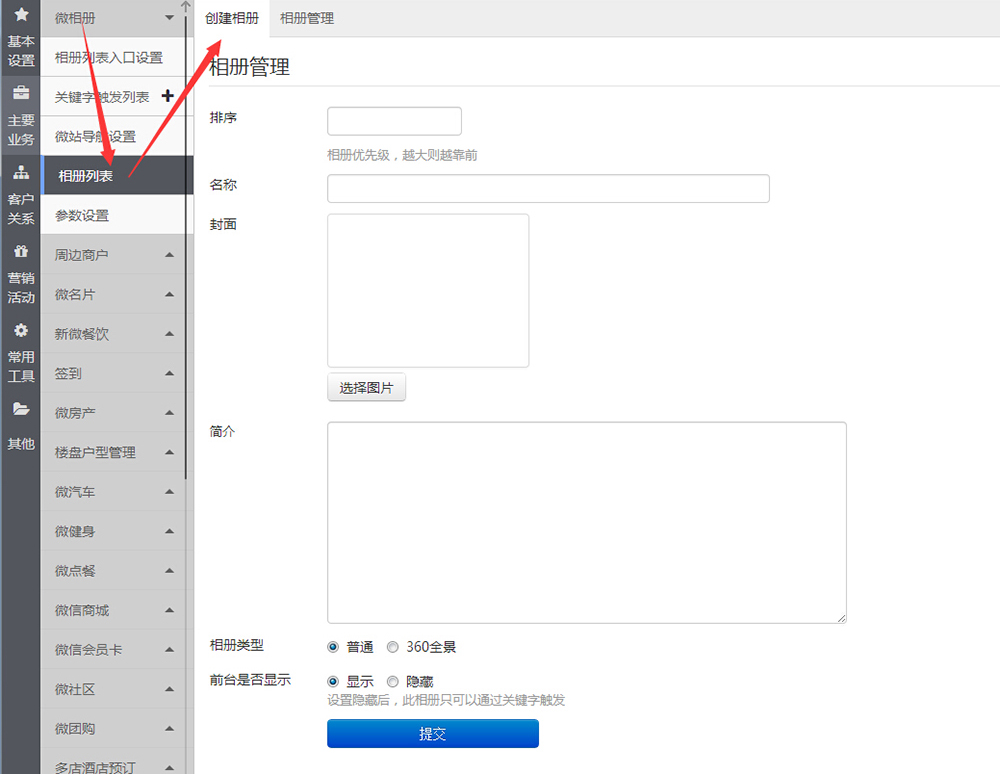1000x774 pixels.
Task: Collapse the 微相册 menu with its arrow icon
Action: tap(167, 18)
